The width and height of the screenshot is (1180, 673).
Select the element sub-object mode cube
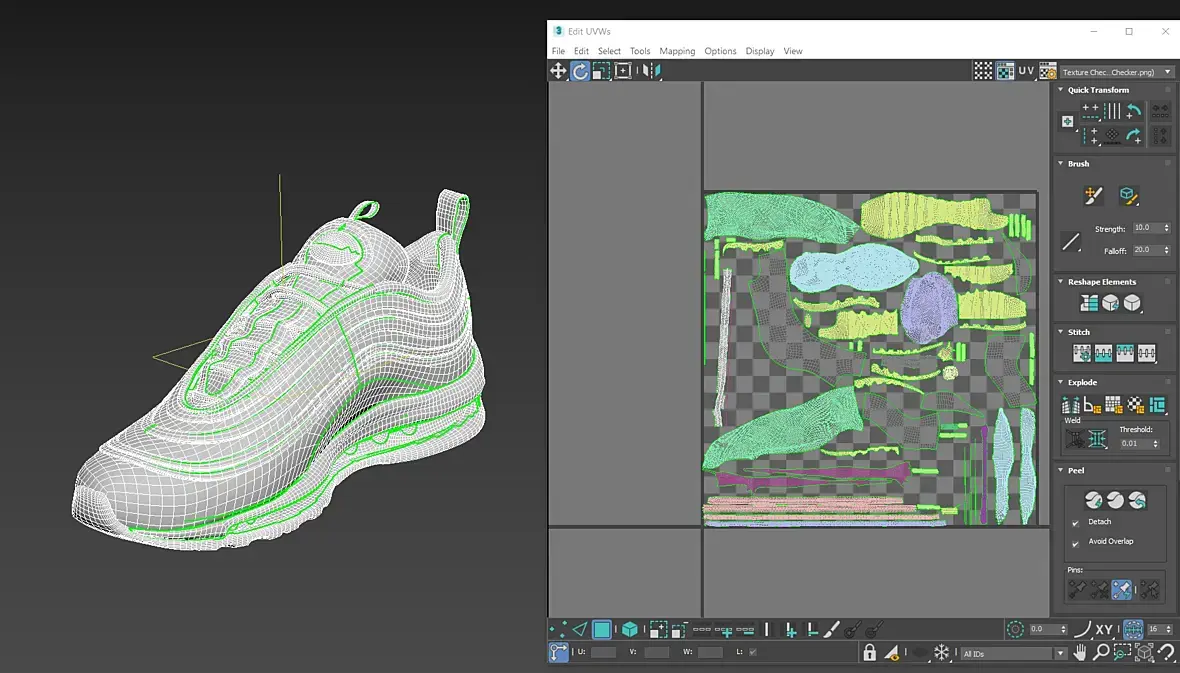(x=630, y=629)
